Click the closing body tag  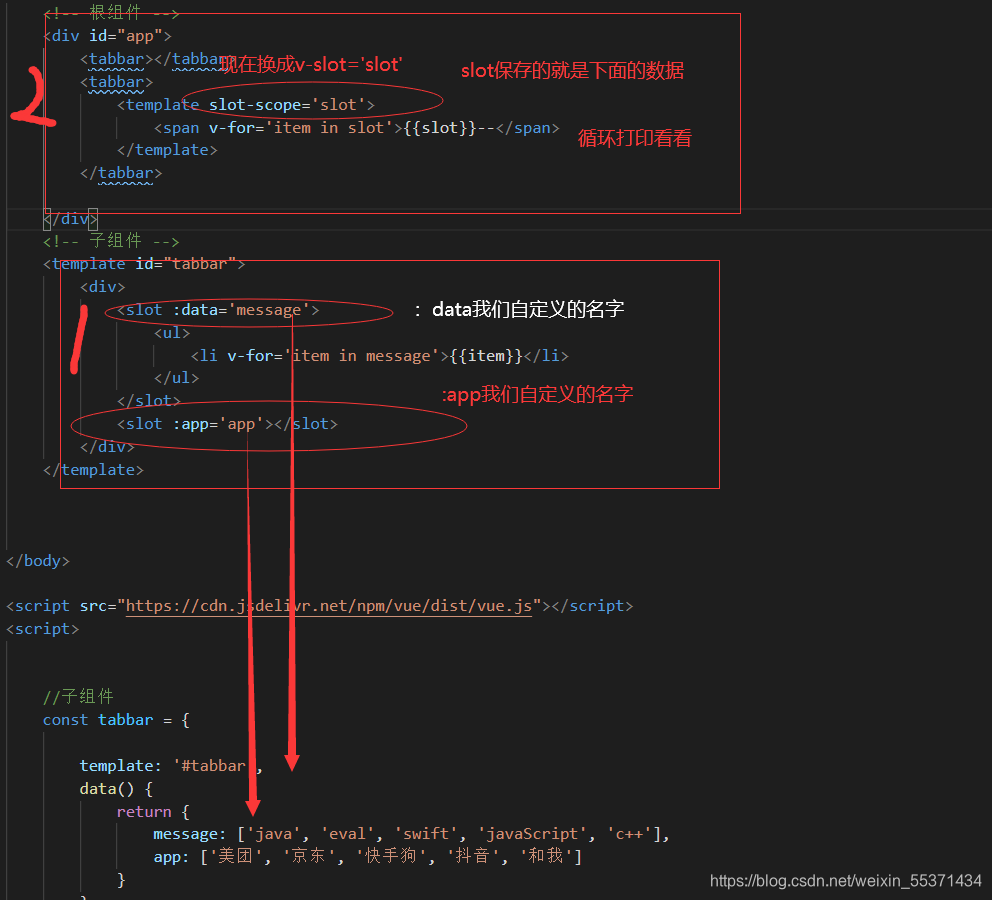coord(38,561)
